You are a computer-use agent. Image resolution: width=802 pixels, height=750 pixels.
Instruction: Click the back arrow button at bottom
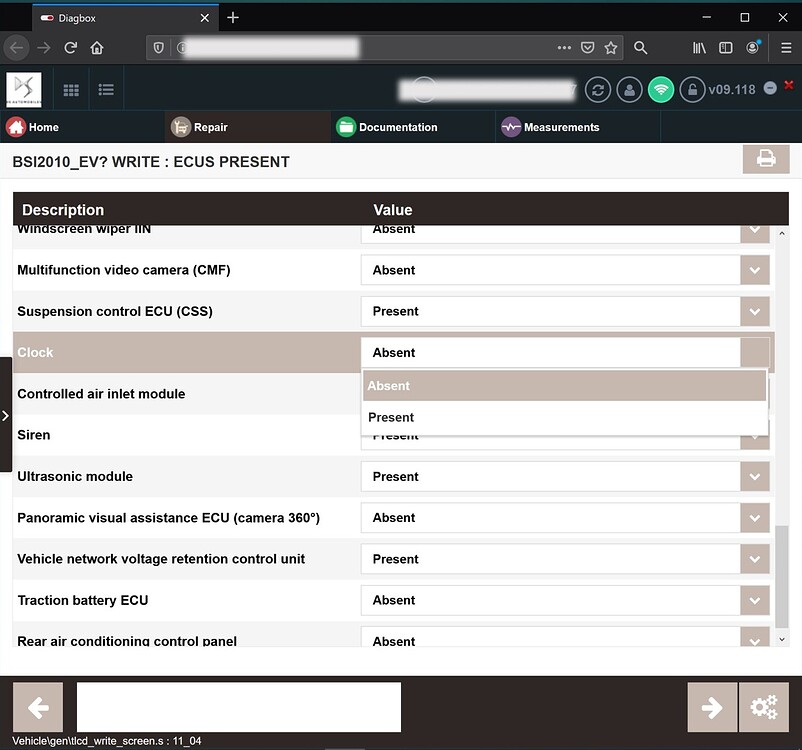(x=38, y=708)
